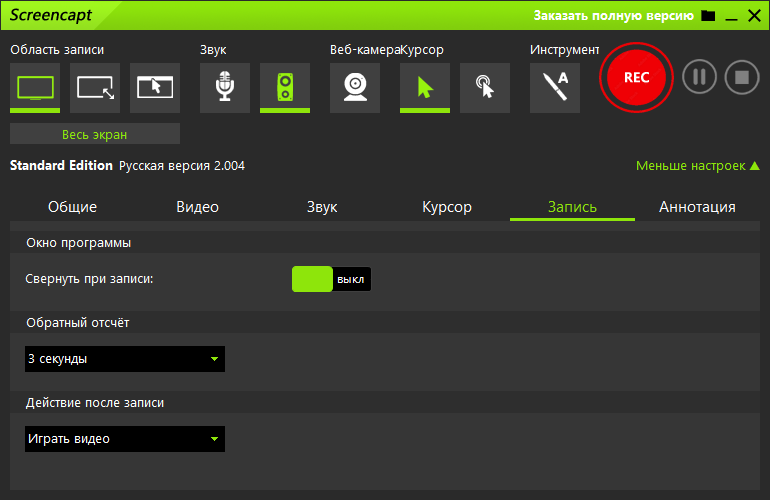The image size is (770, 500).
Task: Open the folder icon in title bar
Action: tap(708, 16)
